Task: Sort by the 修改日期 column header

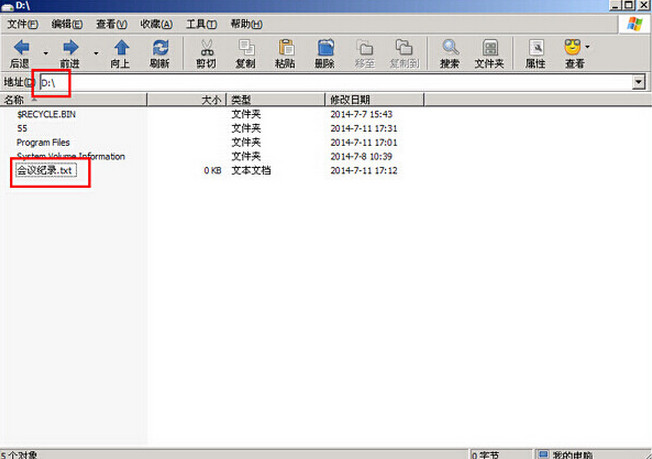Action: point(374,100)
